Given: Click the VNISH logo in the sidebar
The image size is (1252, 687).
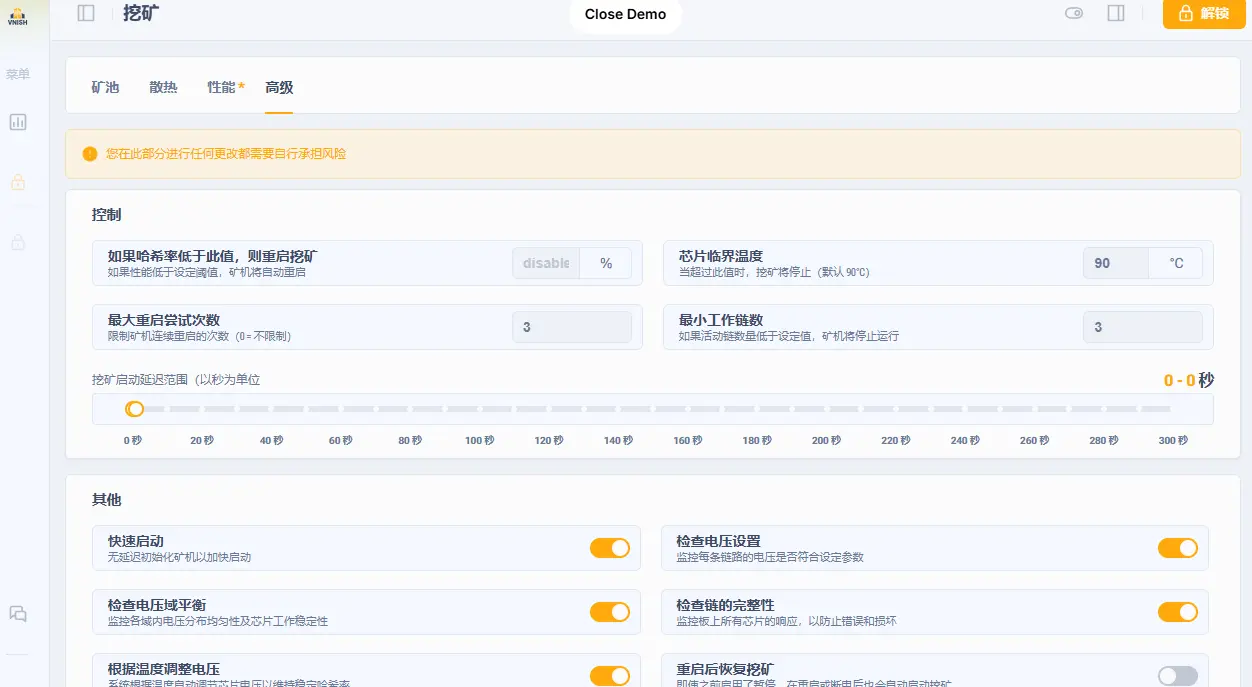Looking at the screenshot, I should (17, 15).
